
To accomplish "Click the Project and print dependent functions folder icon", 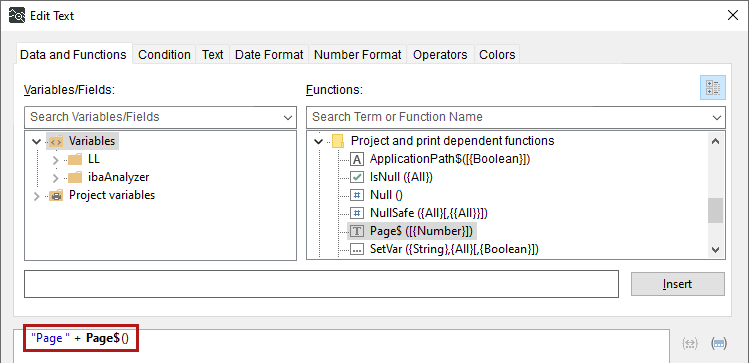I will (338, 141).
